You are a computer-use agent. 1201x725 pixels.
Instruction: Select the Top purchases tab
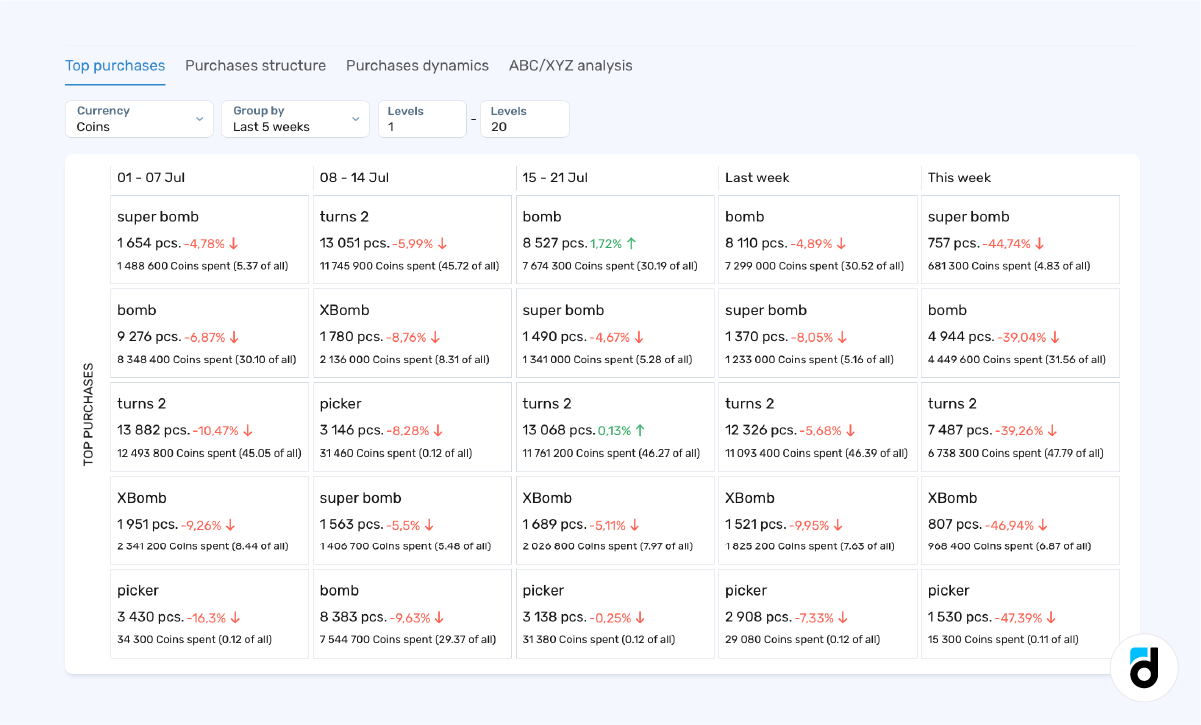click(115, 66)
